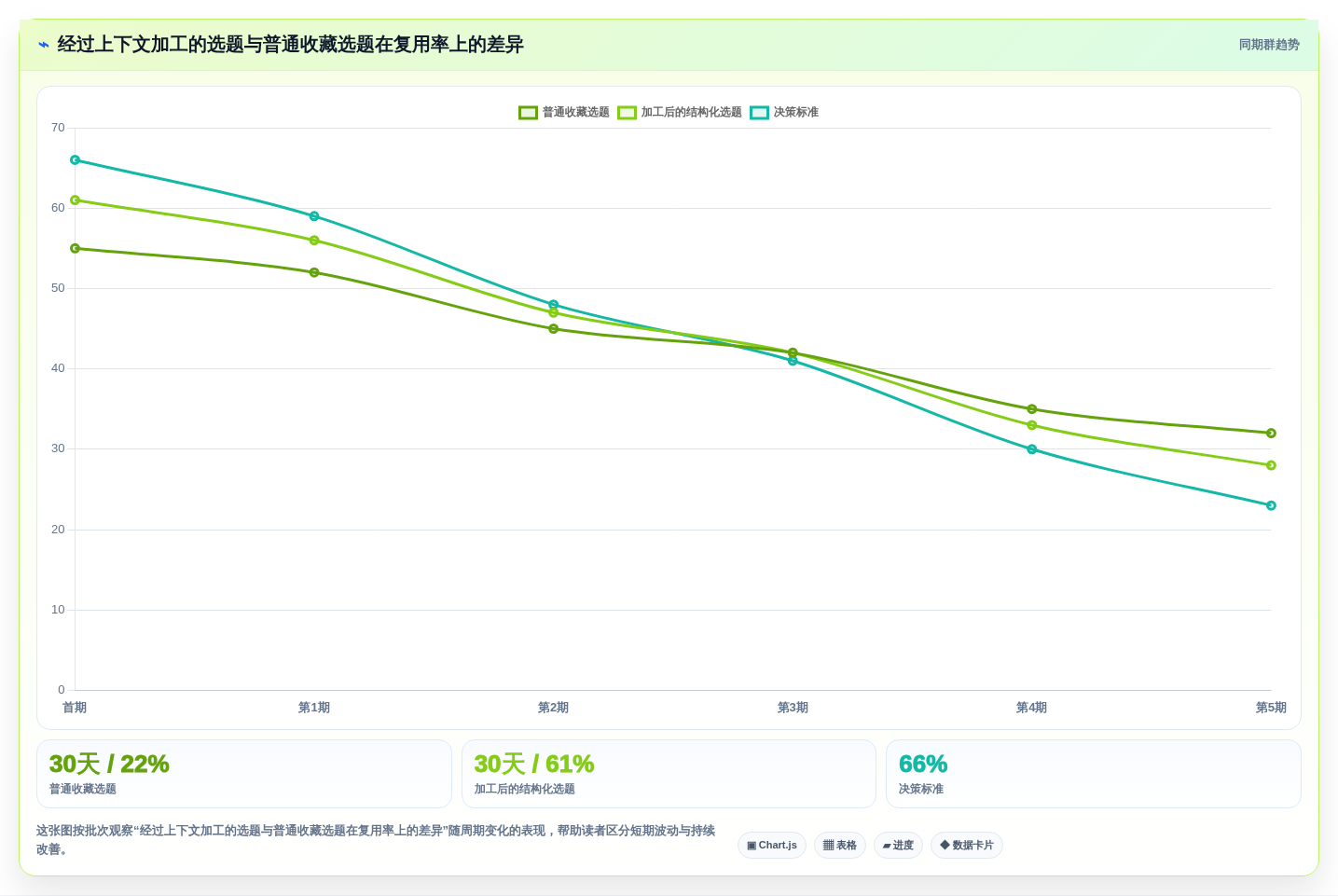Select the 决策标准 data point at 首期
1338x896 pixels.
[76, 160]
